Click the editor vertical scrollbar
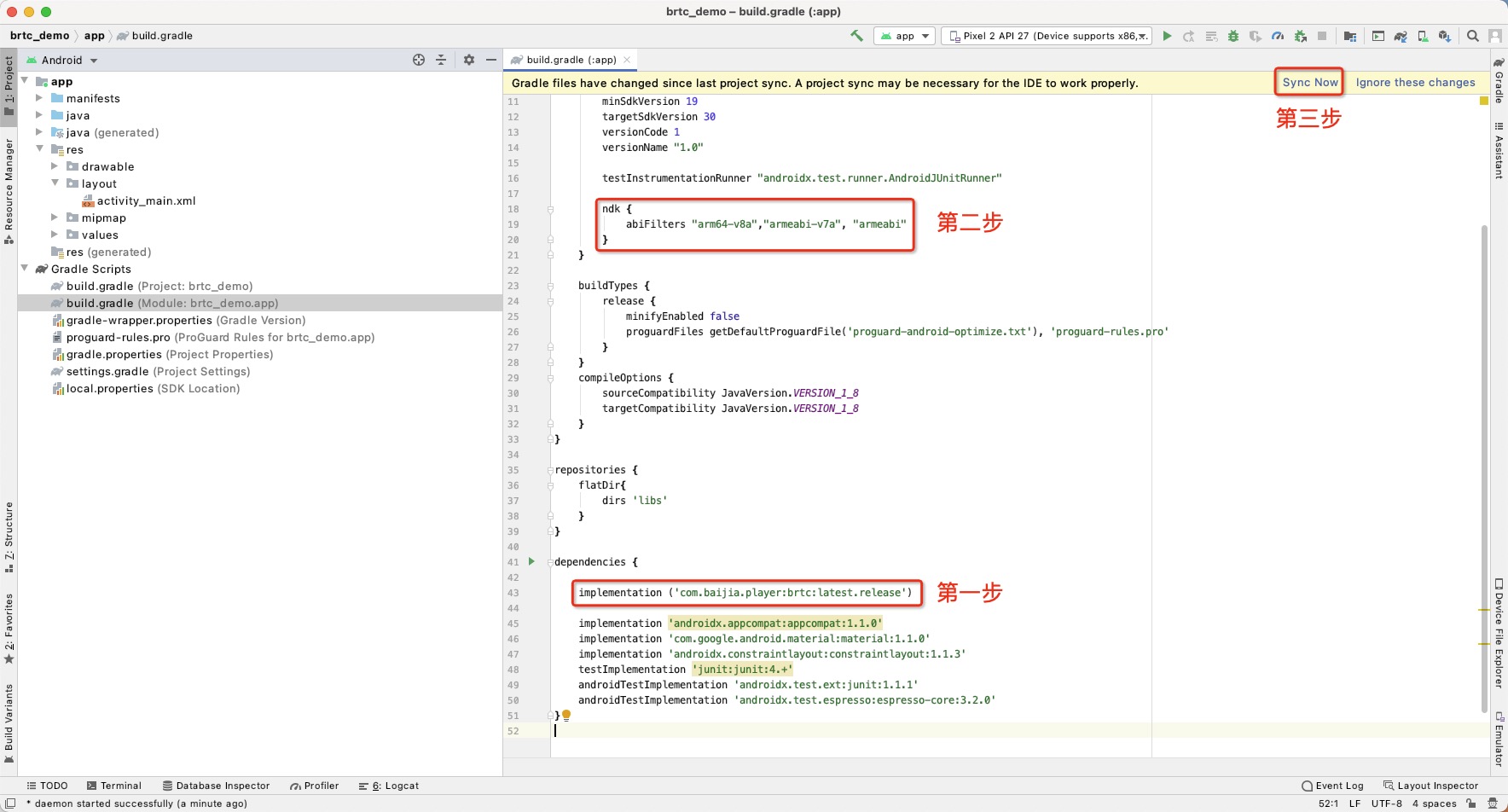 pyautogui.click(x=1484, y=469)
